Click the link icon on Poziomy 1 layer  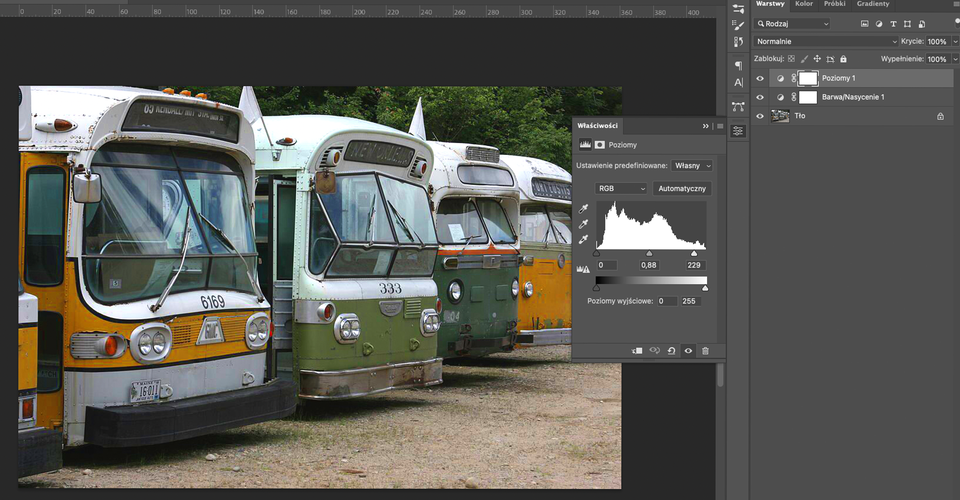pyautogui.click(x=794, y=78)
